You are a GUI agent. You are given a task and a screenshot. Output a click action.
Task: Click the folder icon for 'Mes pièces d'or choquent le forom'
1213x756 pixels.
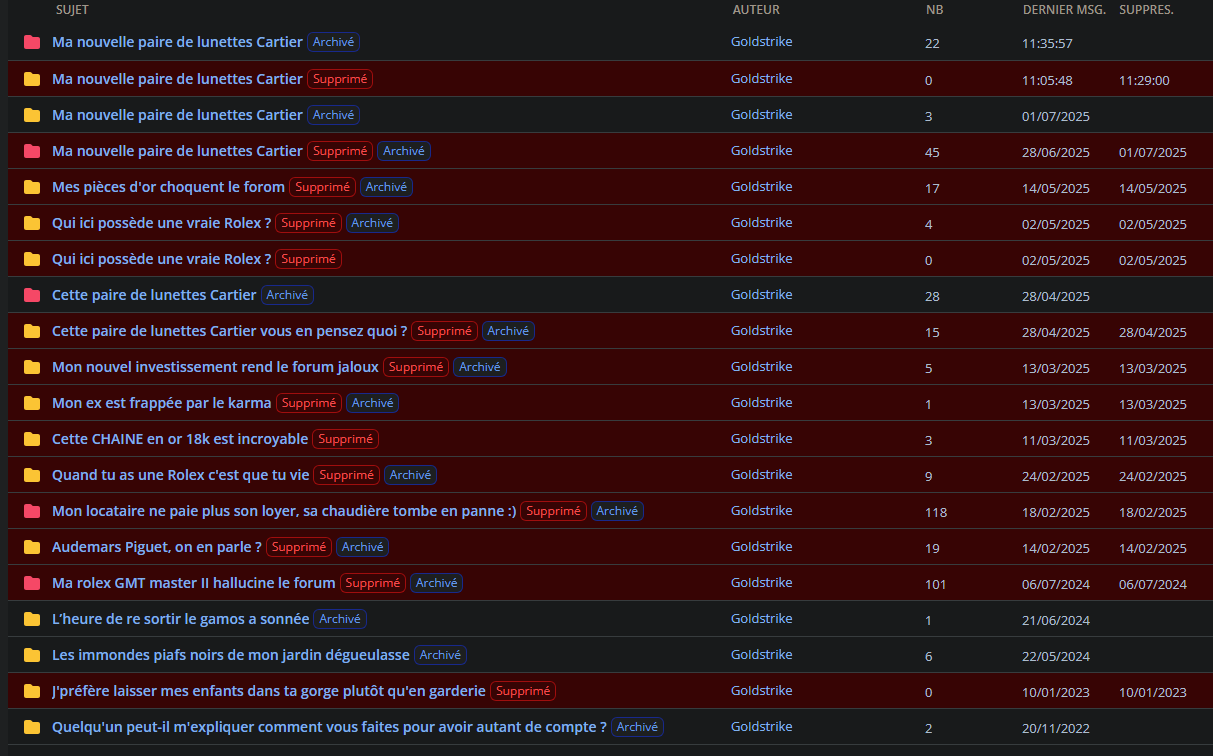(x=32, y=187)
